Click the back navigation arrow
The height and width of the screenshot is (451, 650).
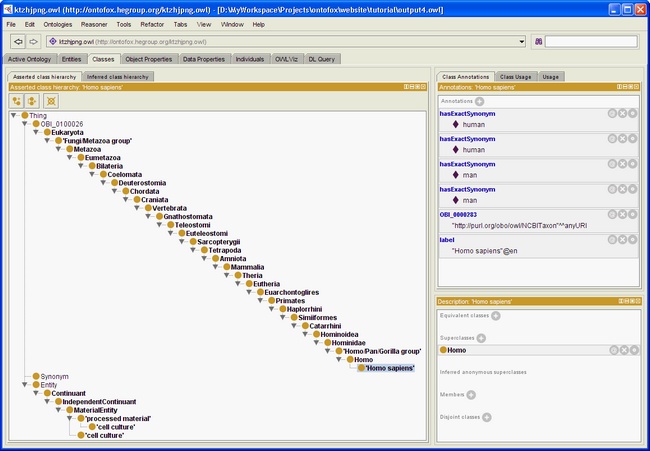coord(18,41)
